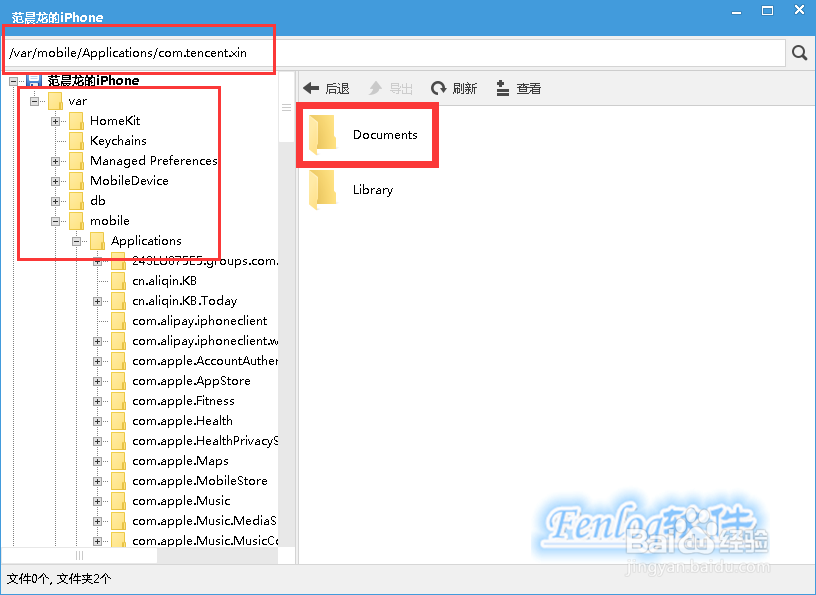Select com.apple.Fitness in the tree
This screenshot has height=595, width=816.
pyautogui.click(x=183, y=401)
